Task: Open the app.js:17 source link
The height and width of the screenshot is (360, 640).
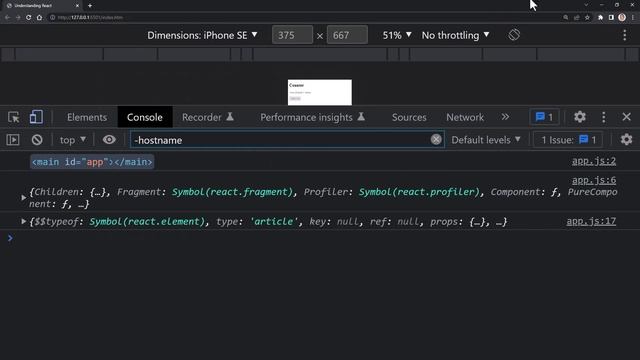Action: tap(591, 221)
